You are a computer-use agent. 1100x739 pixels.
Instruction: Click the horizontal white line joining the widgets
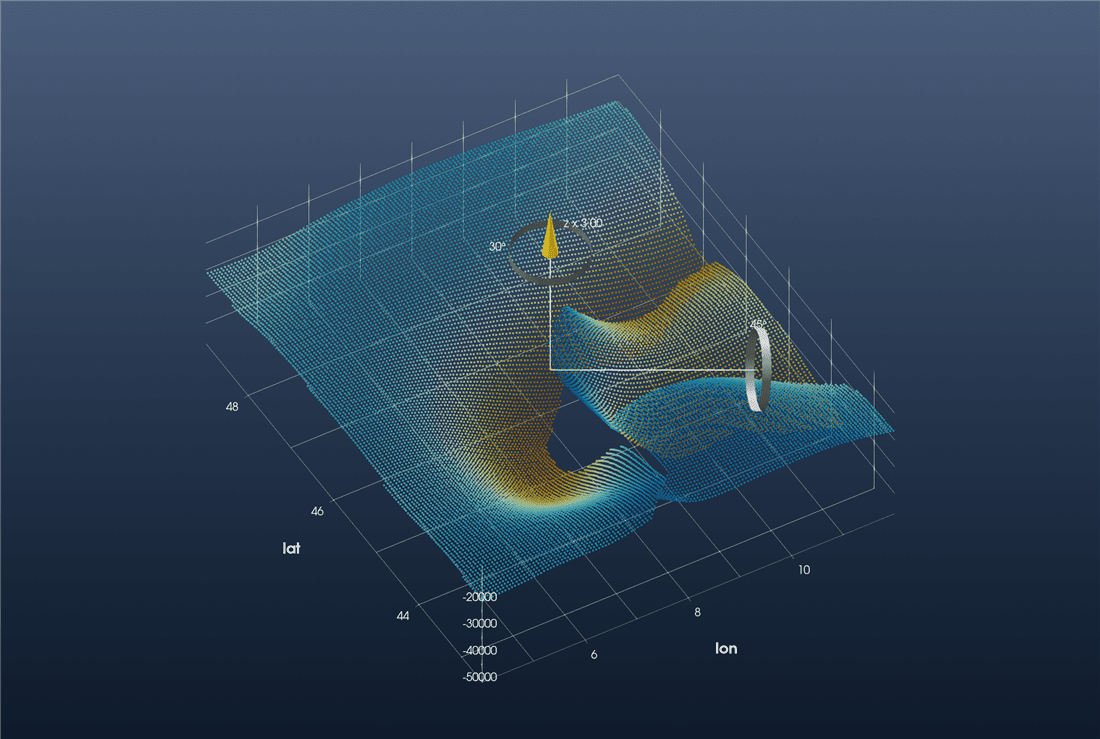tap(649, 368)
